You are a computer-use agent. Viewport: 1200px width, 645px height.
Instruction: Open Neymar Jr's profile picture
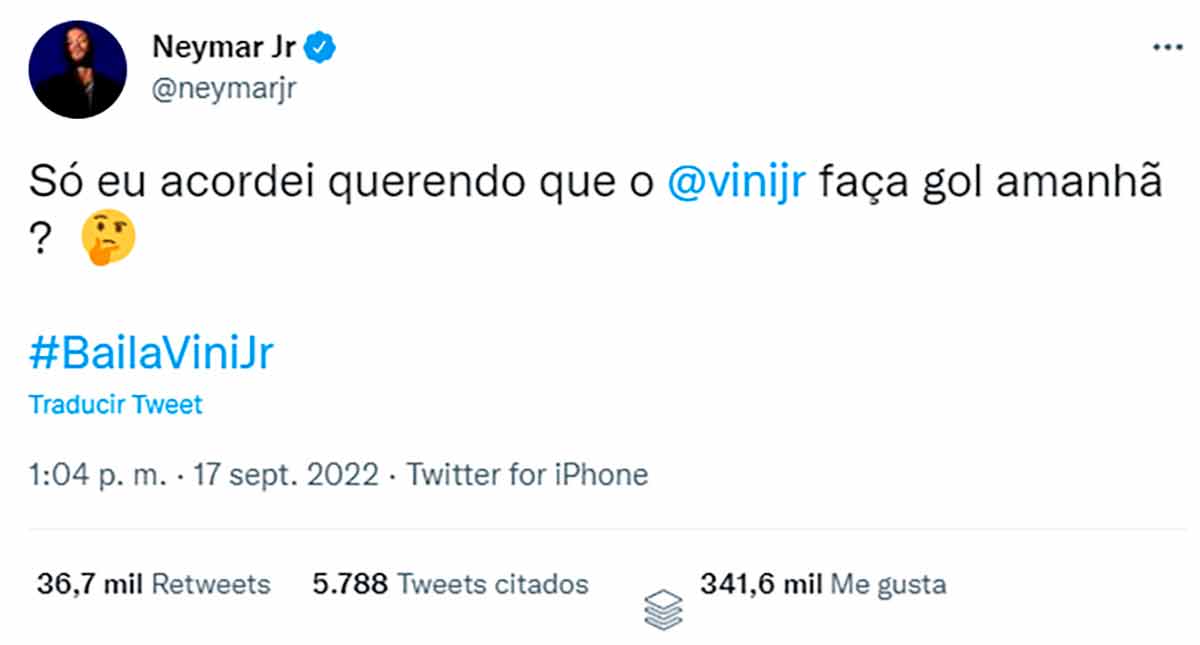click(79, 69)
